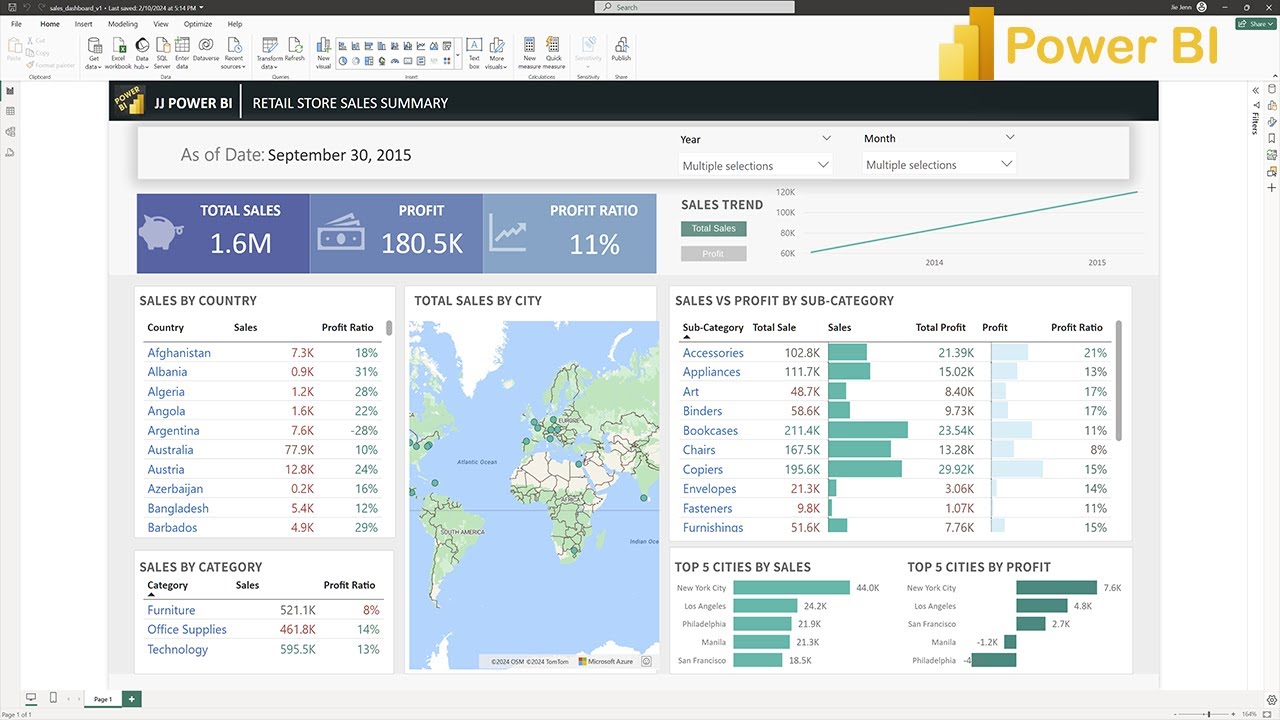
Task: Open the Bookmarks pane icon
Action: tap(1272, 138)
